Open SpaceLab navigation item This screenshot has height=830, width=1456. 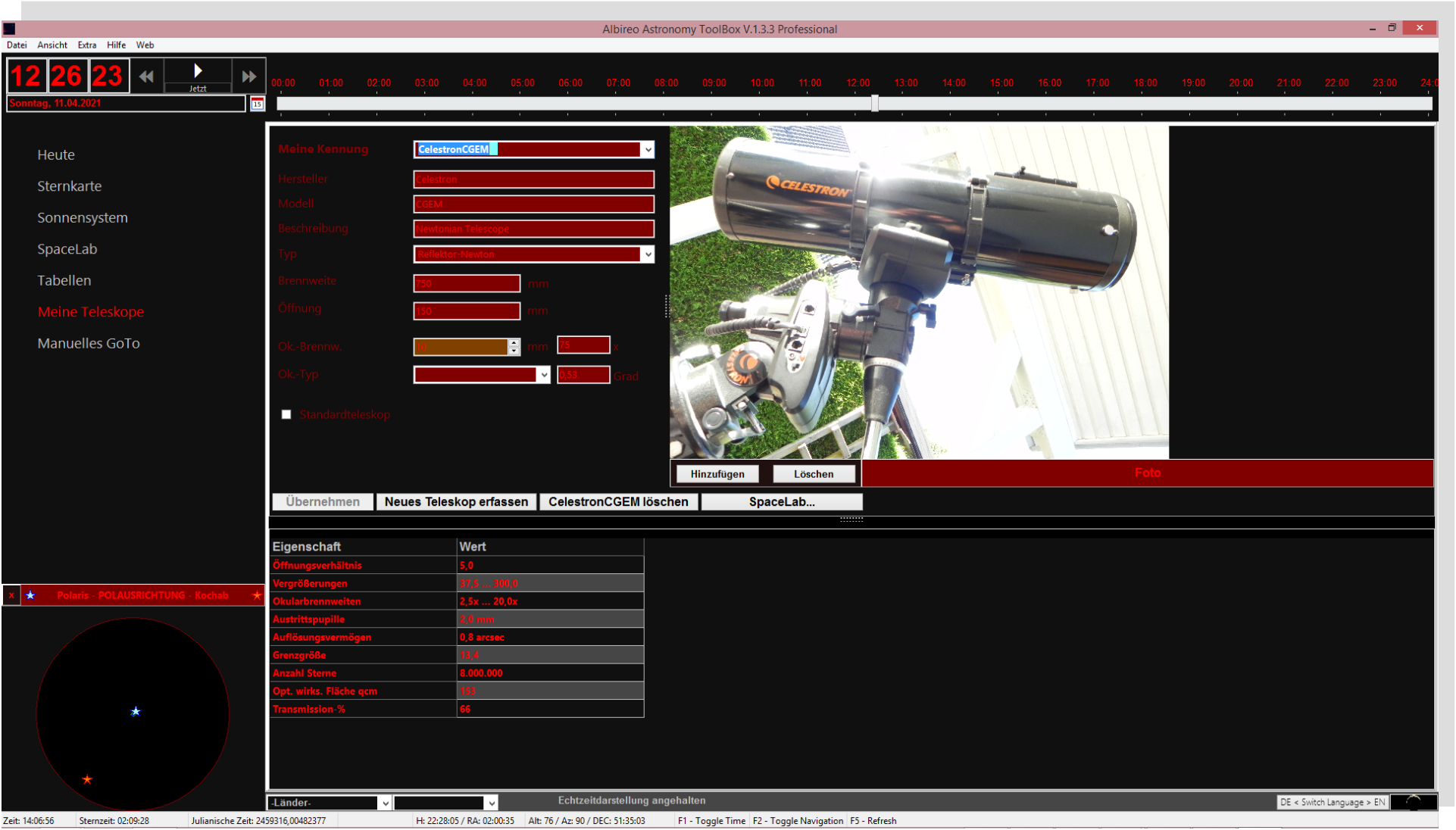pyautogui.click(x=67, y=249)
